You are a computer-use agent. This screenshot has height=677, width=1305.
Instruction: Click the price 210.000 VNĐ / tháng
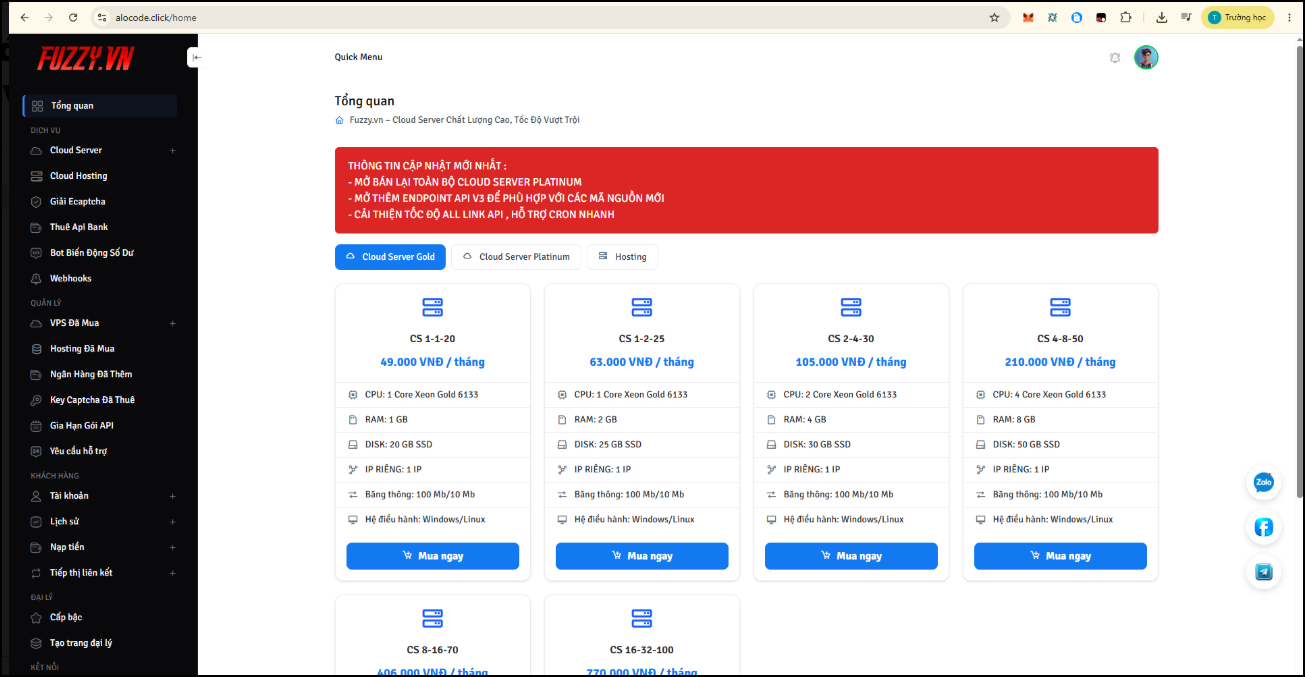tap(1060, 362)
